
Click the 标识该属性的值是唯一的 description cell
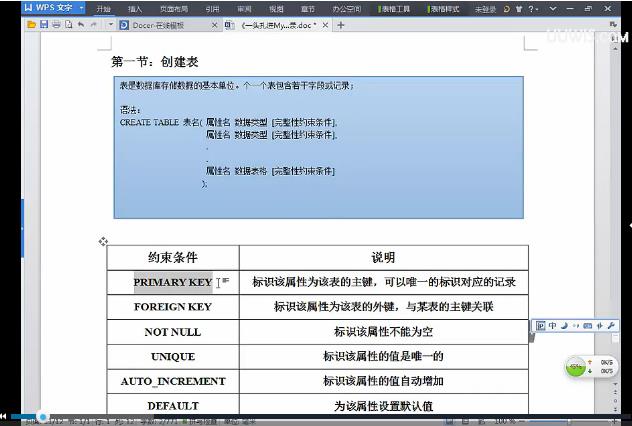(x=383, y=357)
